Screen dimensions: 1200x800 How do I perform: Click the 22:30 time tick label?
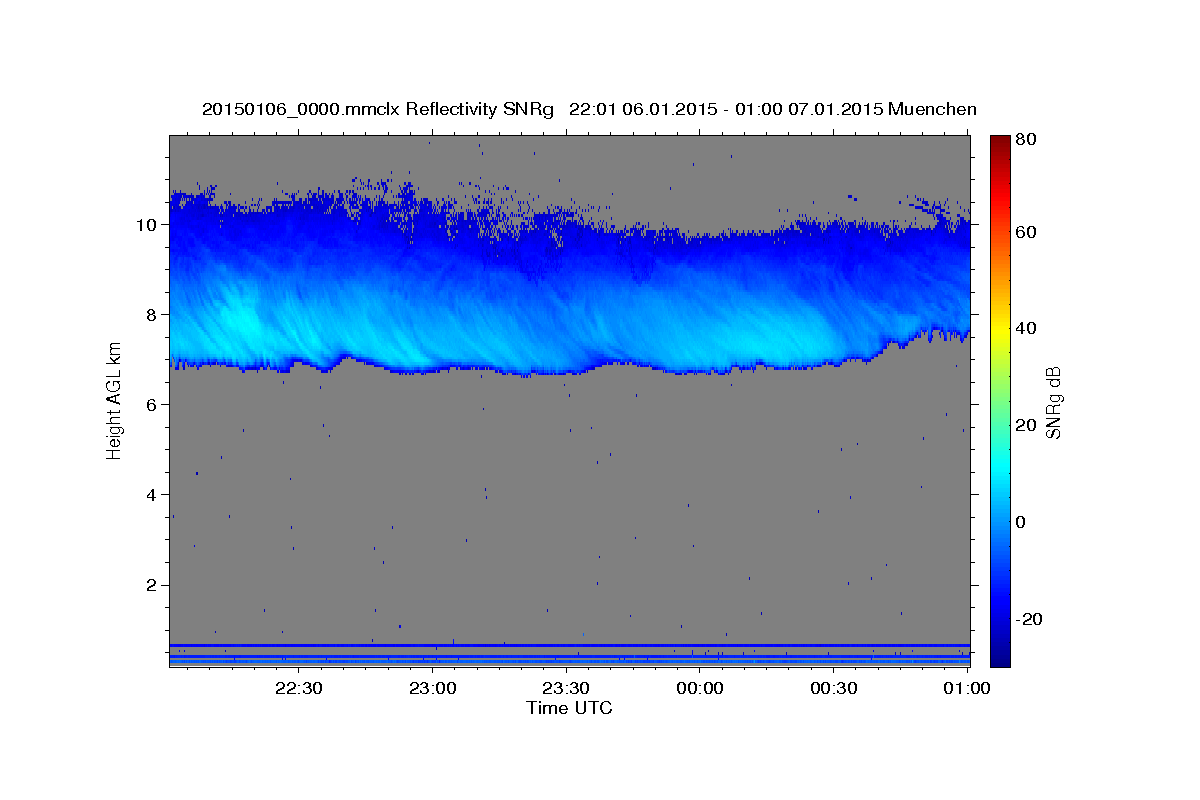(299, 688)
